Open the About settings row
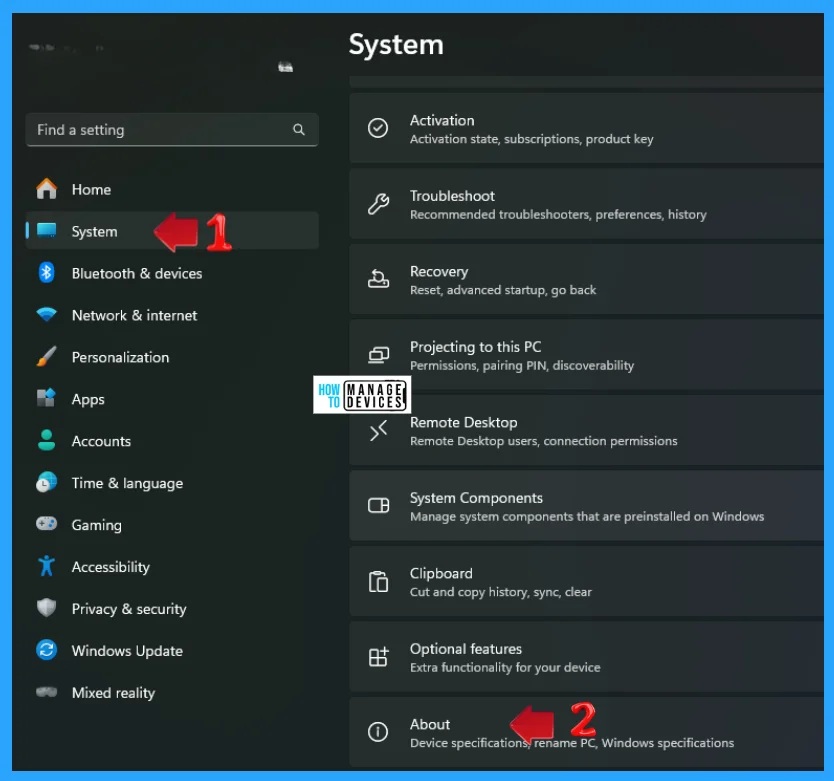The height and width of the screenshot is (781, 834). pos(586,733)
